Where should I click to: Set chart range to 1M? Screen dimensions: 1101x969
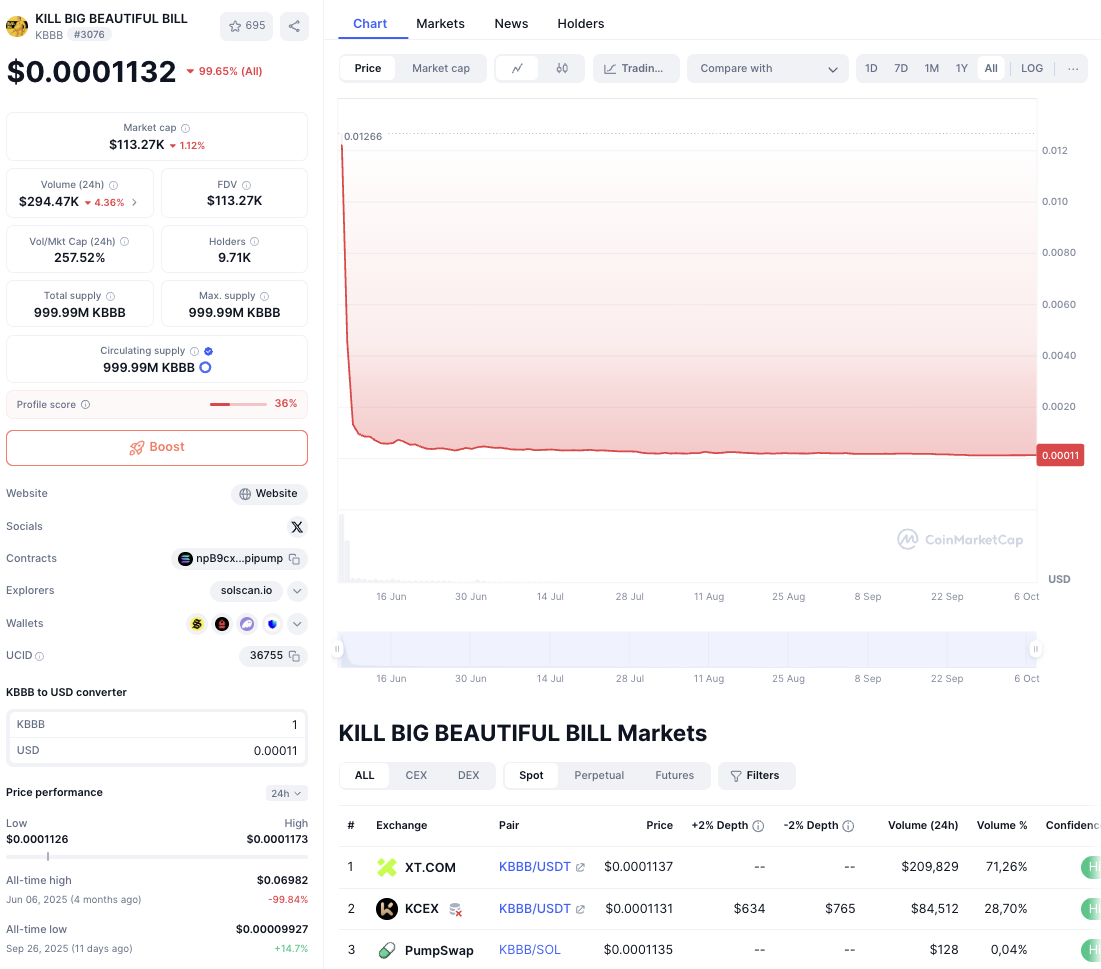pyautogui.click(x=932, y=68)
